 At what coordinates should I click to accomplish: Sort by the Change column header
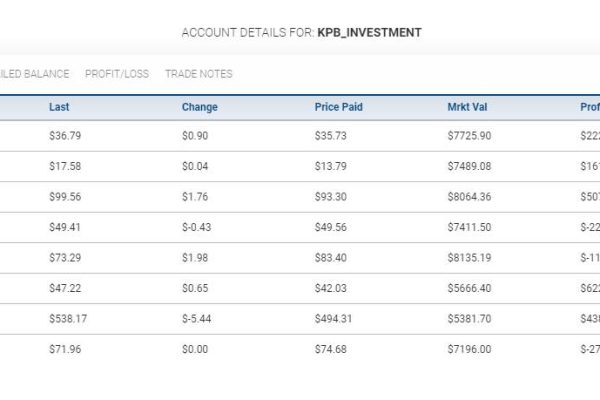[200, 107]
